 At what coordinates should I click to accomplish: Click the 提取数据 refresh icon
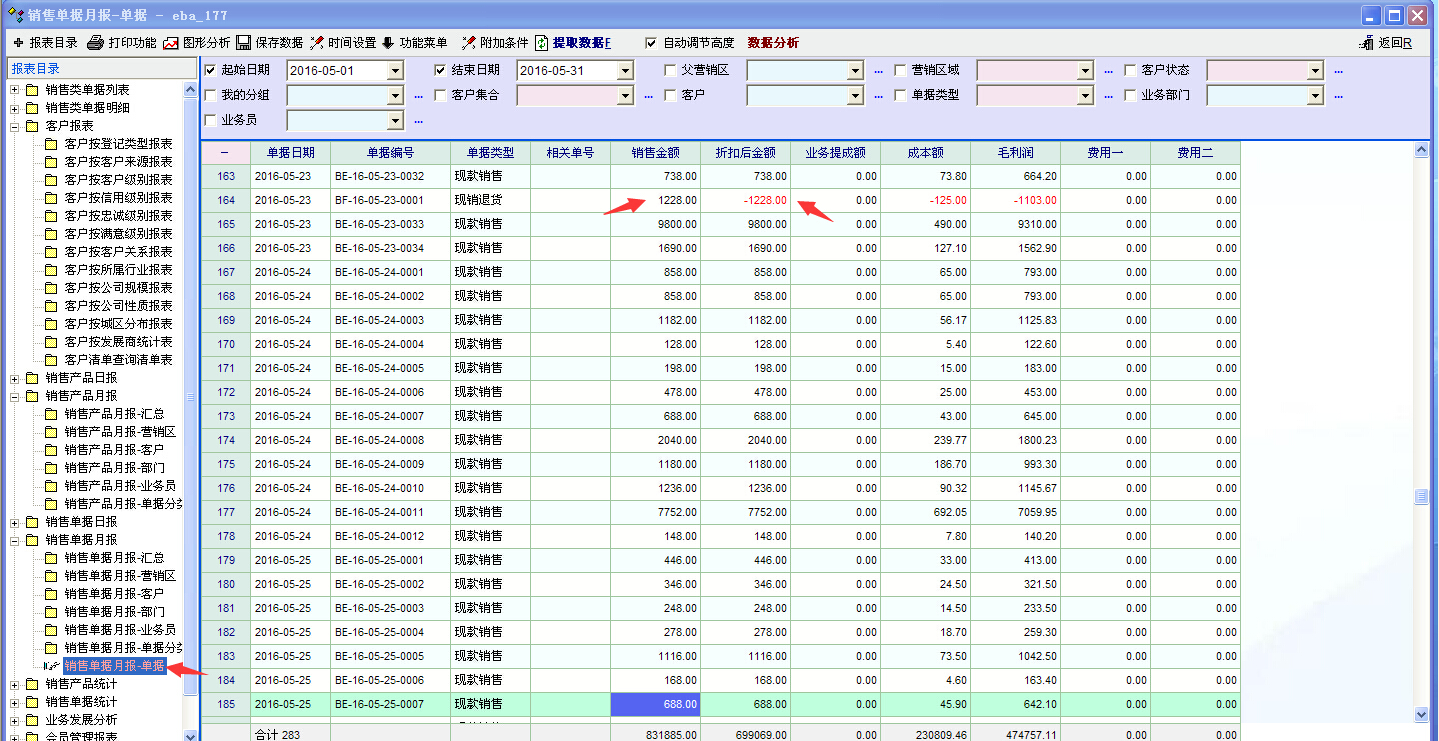click(542, 43)
